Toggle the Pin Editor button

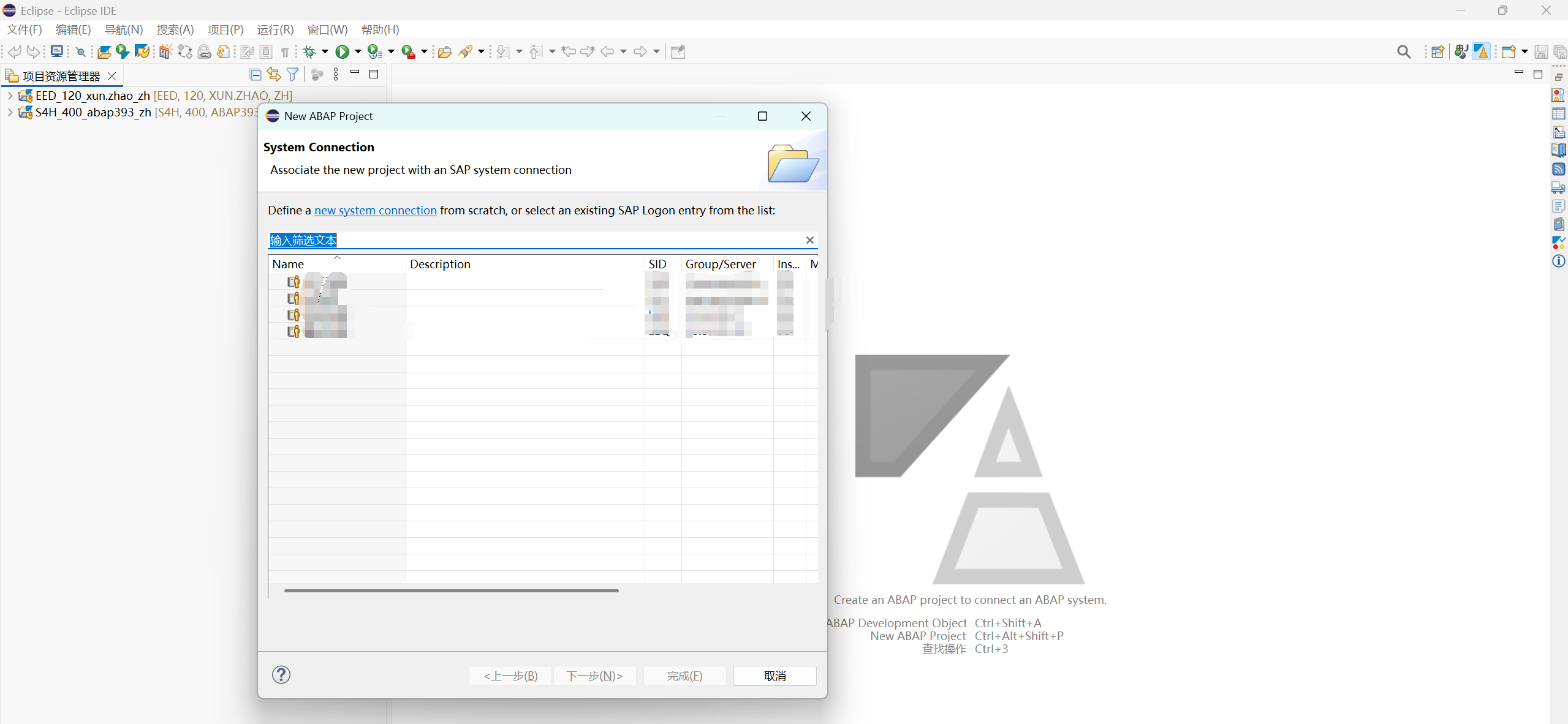(x=676, y=51)
